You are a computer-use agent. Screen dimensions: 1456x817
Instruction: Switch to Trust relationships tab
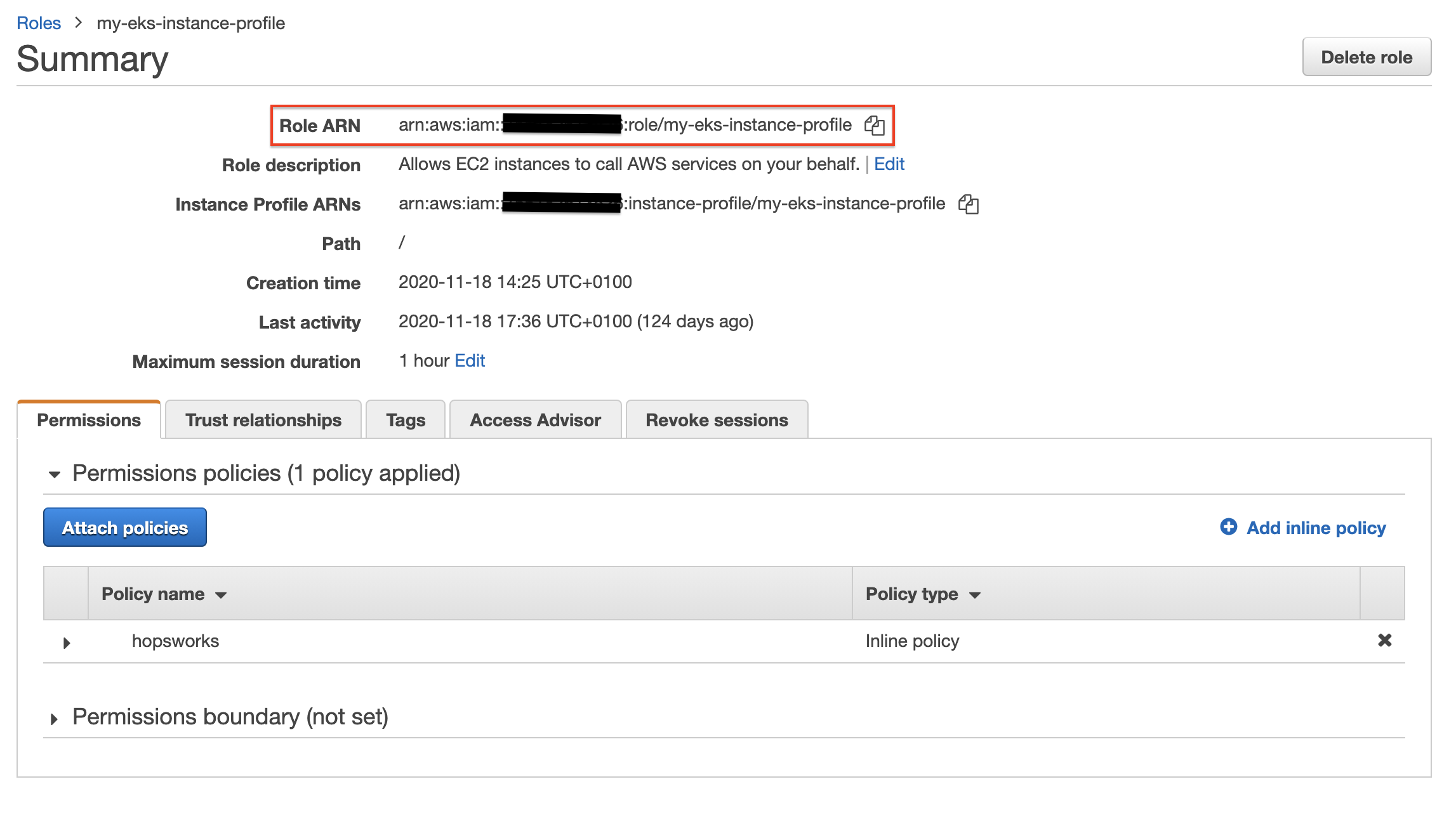263,420
